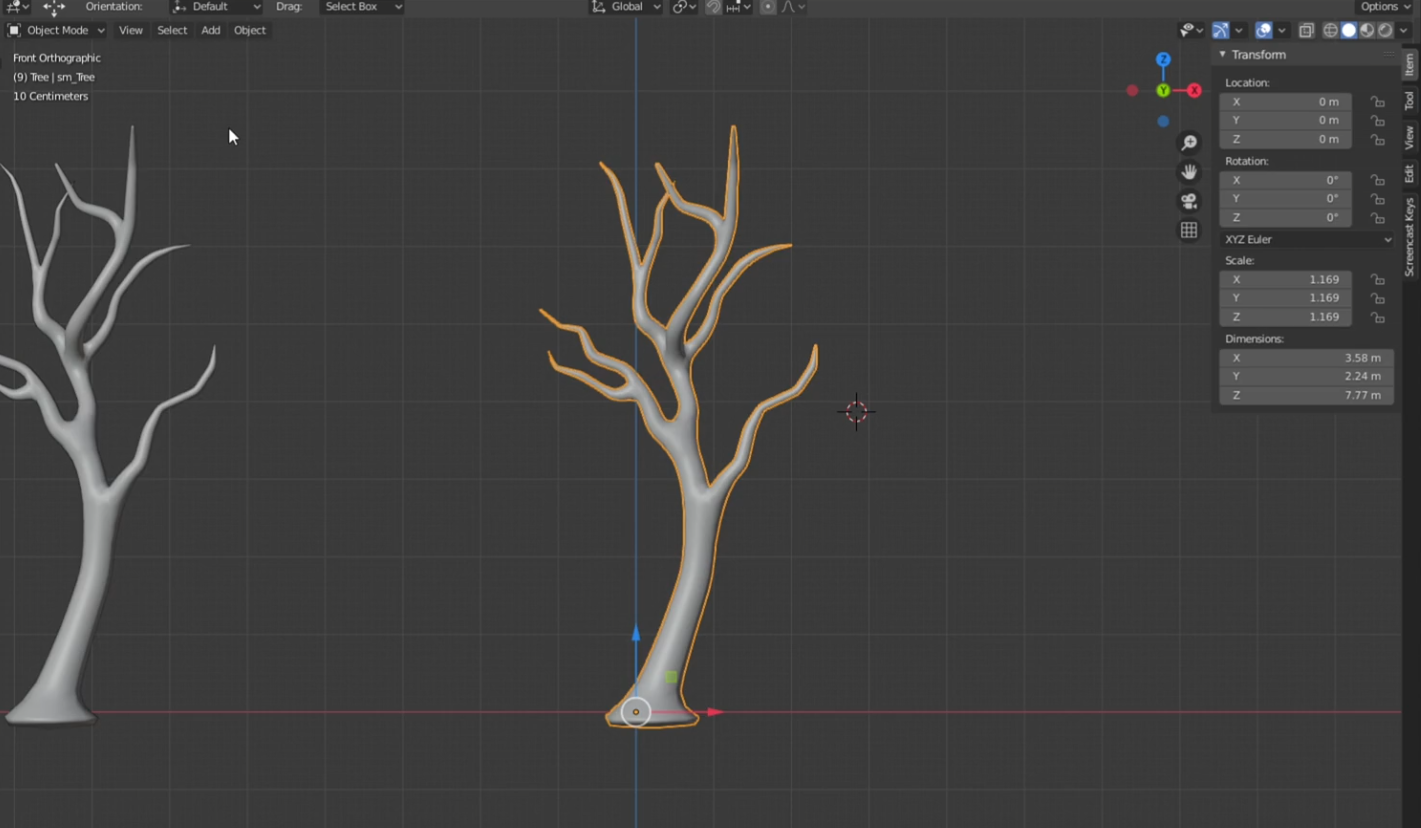1421x828 pixels.
Task: Switch to rendered shading
Action: [x=1385, y=30]
